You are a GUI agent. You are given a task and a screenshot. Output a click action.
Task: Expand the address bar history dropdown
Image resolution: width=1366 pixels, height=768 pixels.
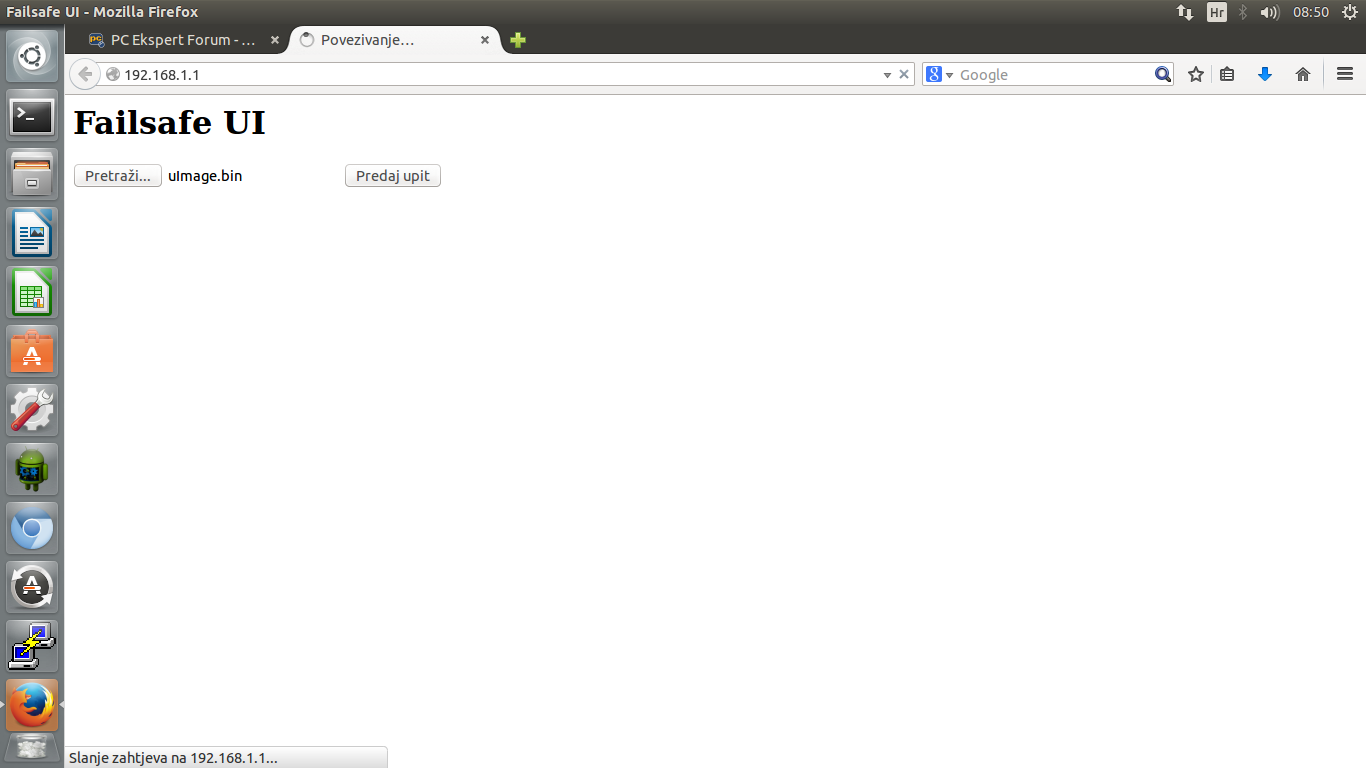coord(887,75)
